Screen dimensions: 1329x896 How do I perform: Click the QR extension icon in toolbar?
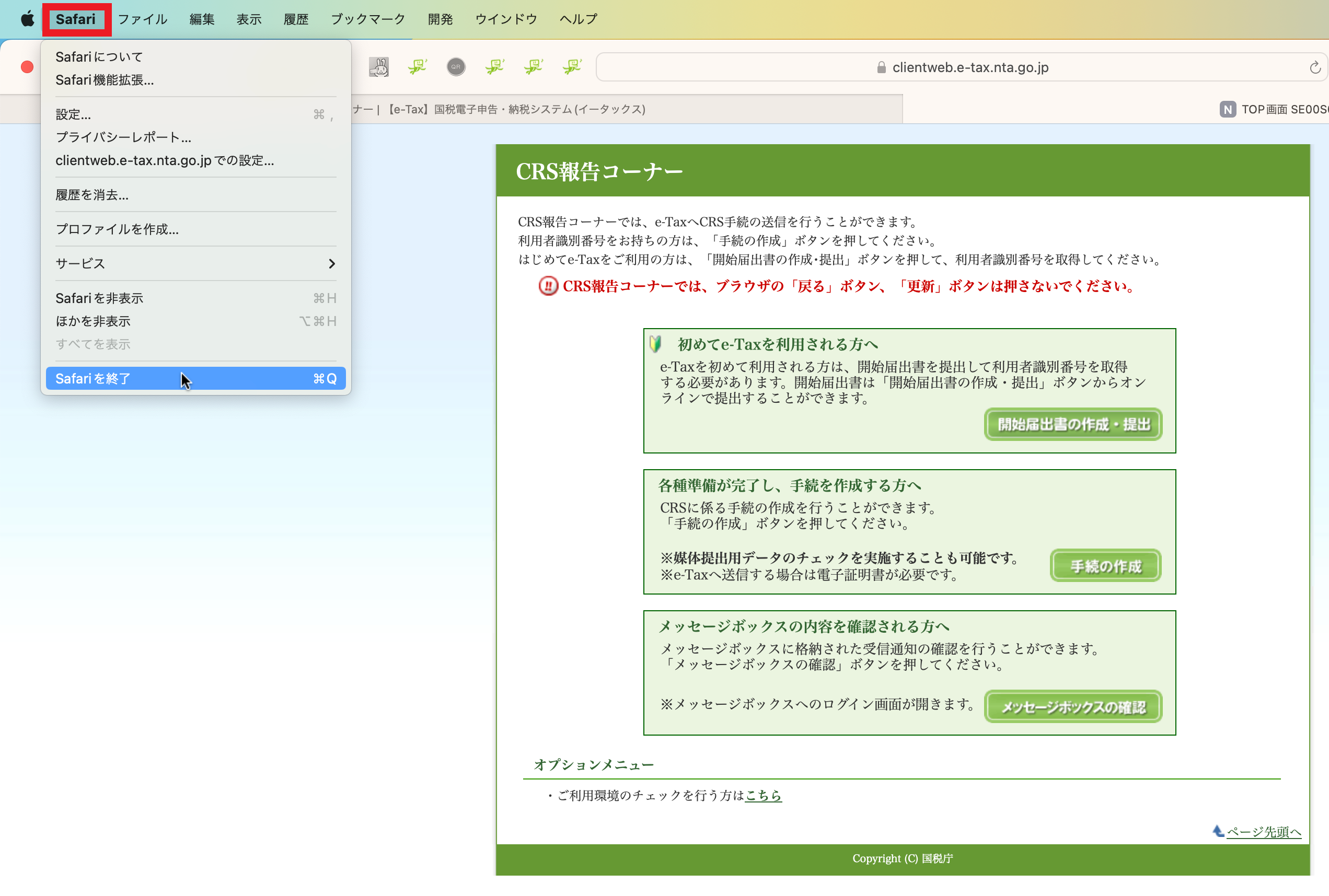456,67
